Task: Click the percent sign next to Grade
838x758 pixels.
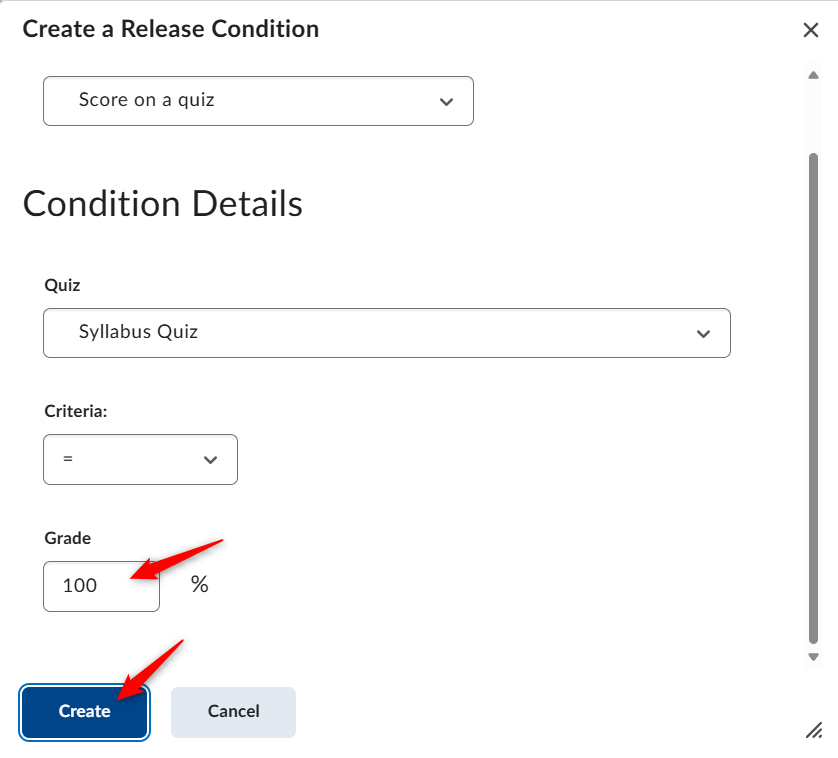Action: tap(200, 584)
